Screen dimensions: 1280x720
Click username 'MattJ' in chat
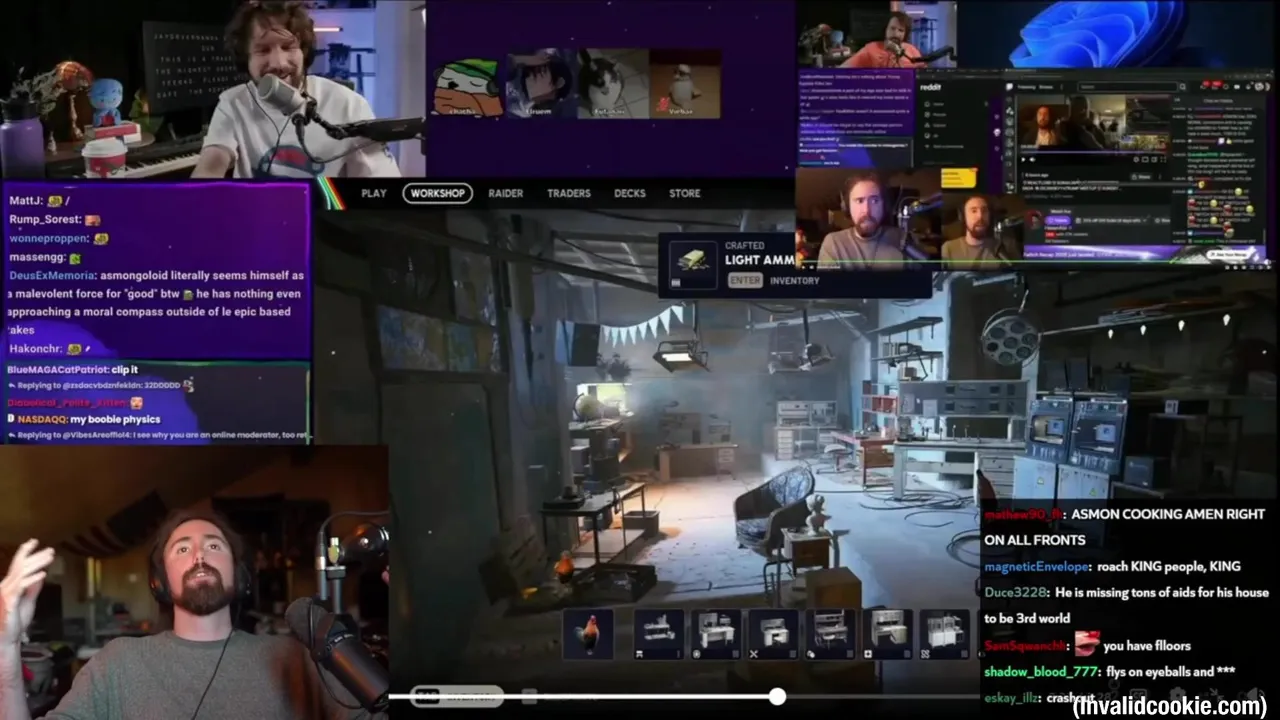pos(25,200)
